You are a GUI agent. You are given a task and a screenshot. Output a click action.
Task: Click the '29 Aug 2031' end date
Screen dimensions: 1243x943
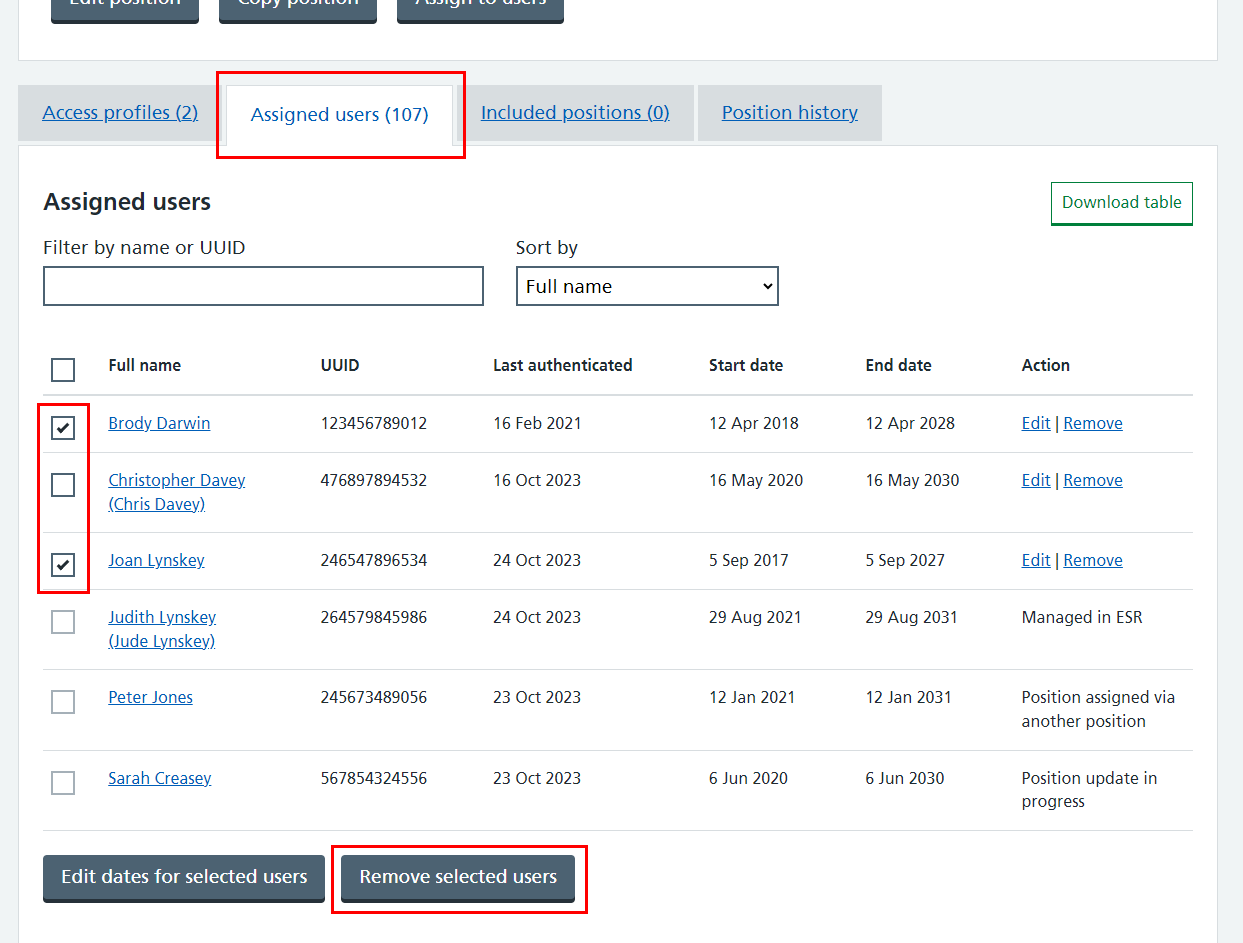[911, 617]
